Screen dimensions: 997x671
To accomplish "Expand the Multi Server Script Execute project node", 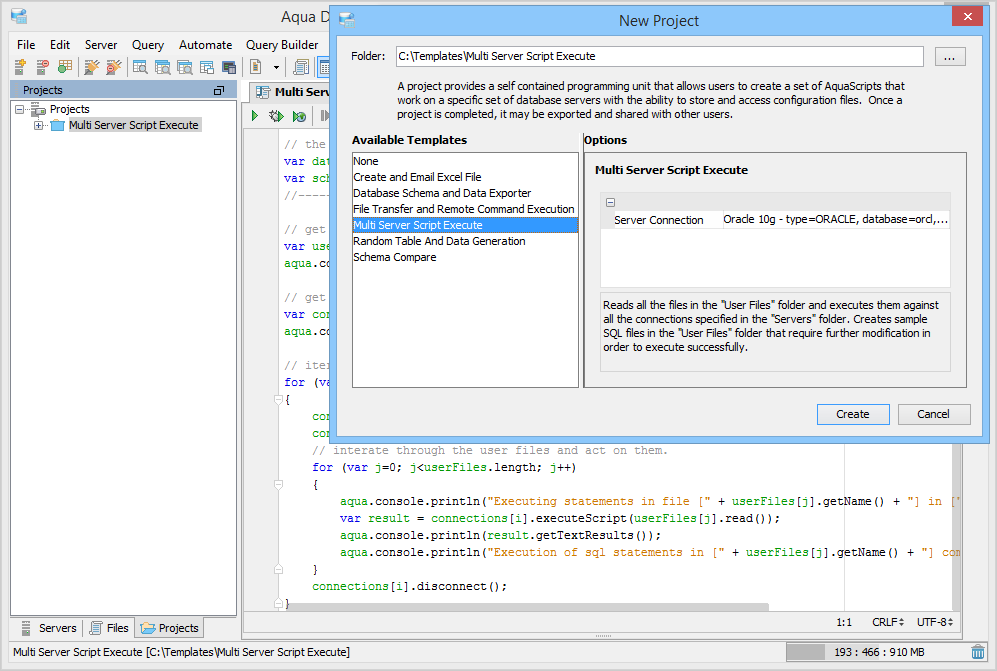I will point(39,125).
